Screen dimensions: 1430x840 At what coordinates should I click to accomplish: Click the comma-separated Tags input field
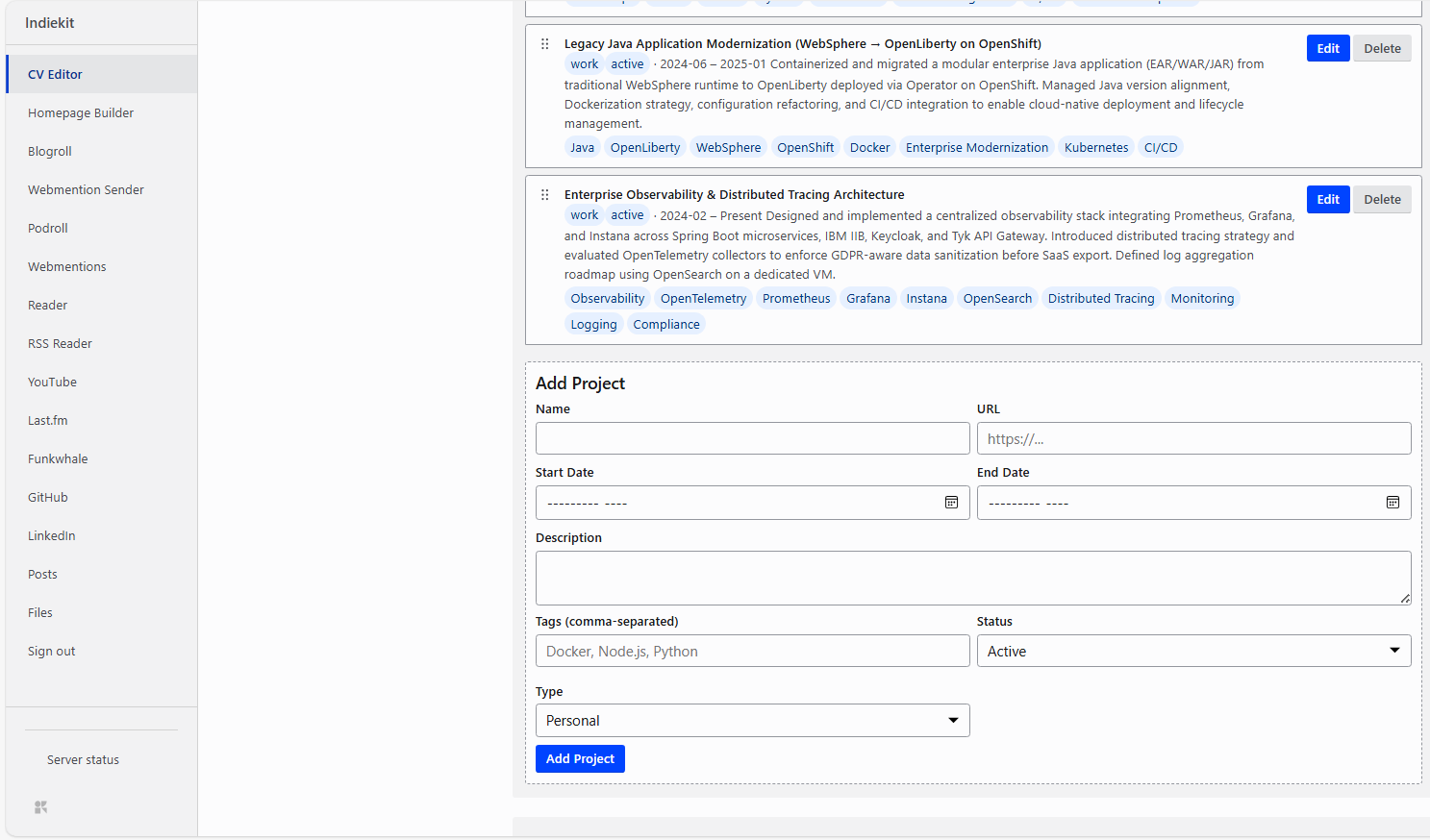(752, 651)
